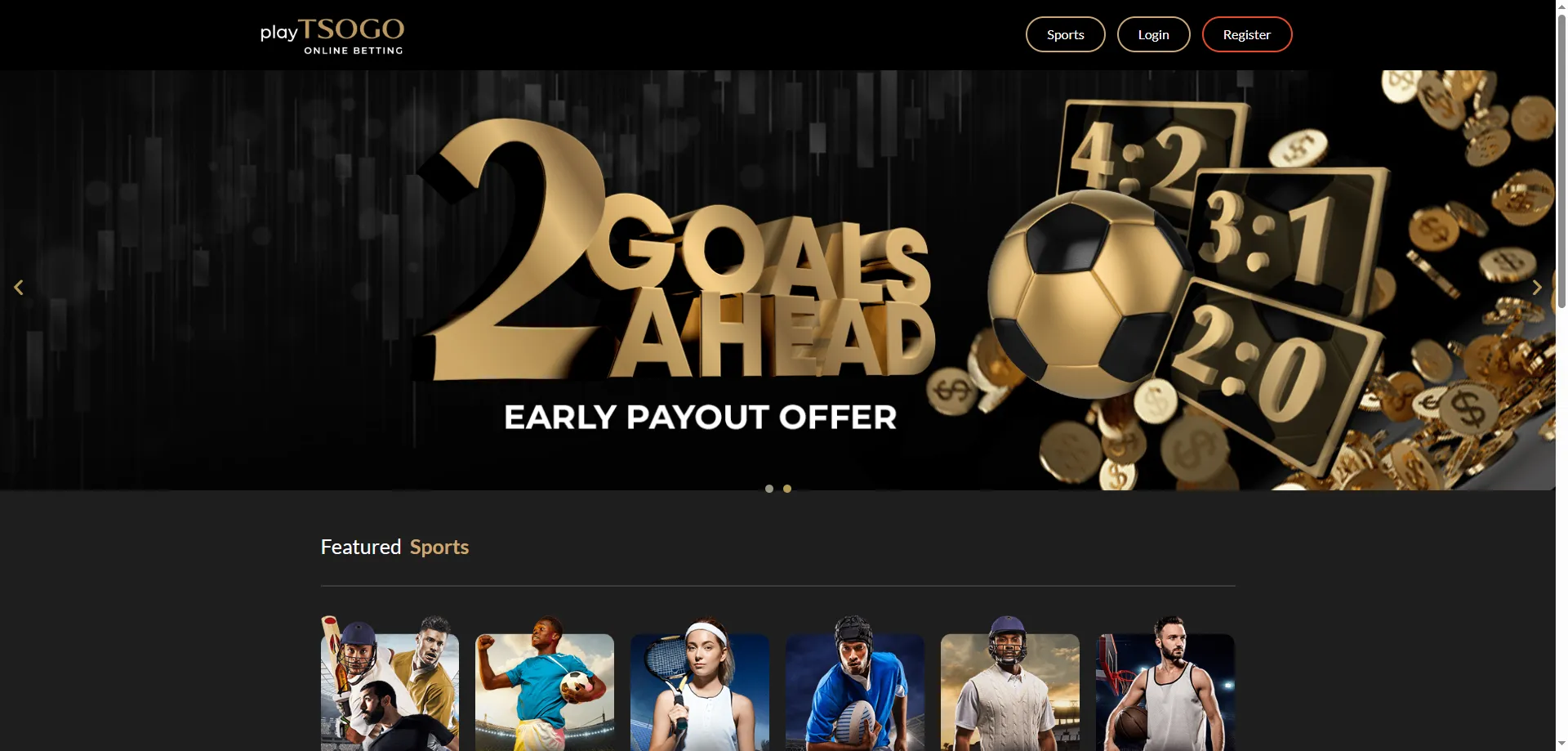Open the Sports section from the header
This screenshot has width=1568, height=751.
pos(1065,34)
